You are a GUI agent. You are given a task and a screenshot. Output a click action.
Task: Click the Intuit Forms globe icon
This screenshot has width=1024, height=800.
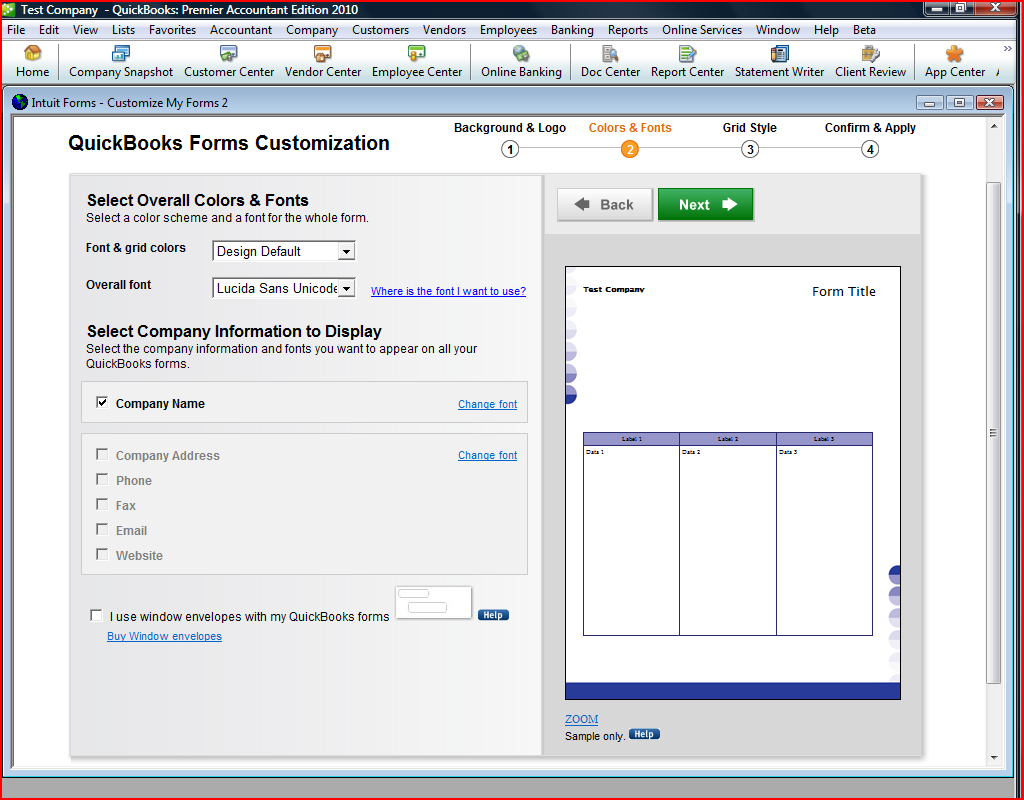[x=20, y=103]
